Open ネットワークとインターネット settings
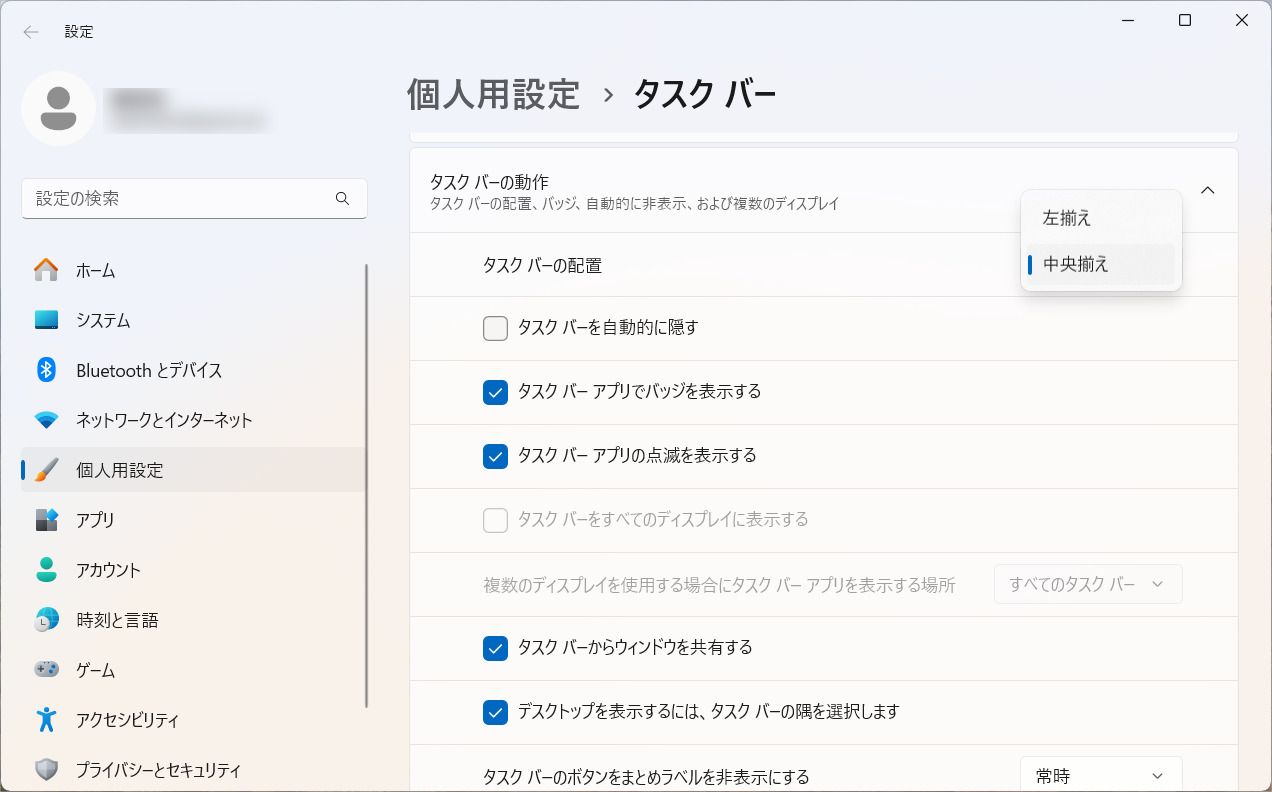This screenshot has width=1272, height=792. click(x=193, y=420)
